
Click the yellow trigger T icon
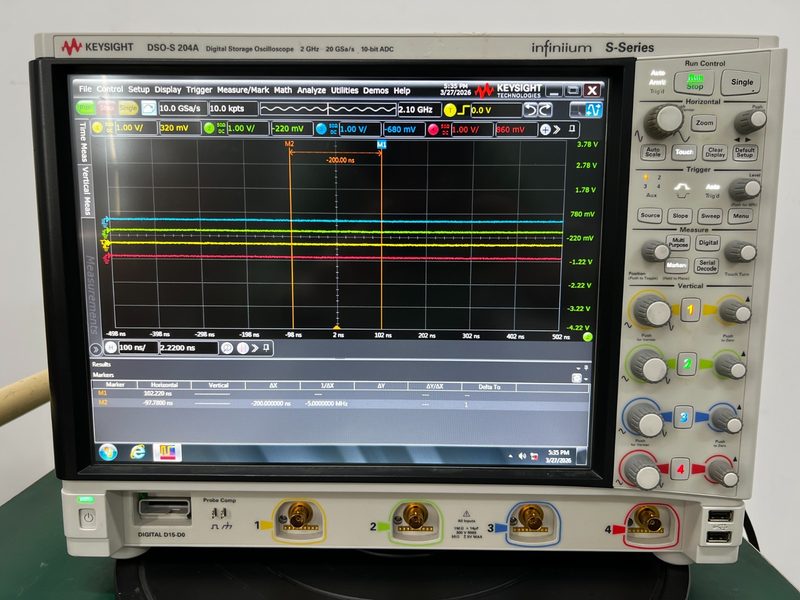449,110
